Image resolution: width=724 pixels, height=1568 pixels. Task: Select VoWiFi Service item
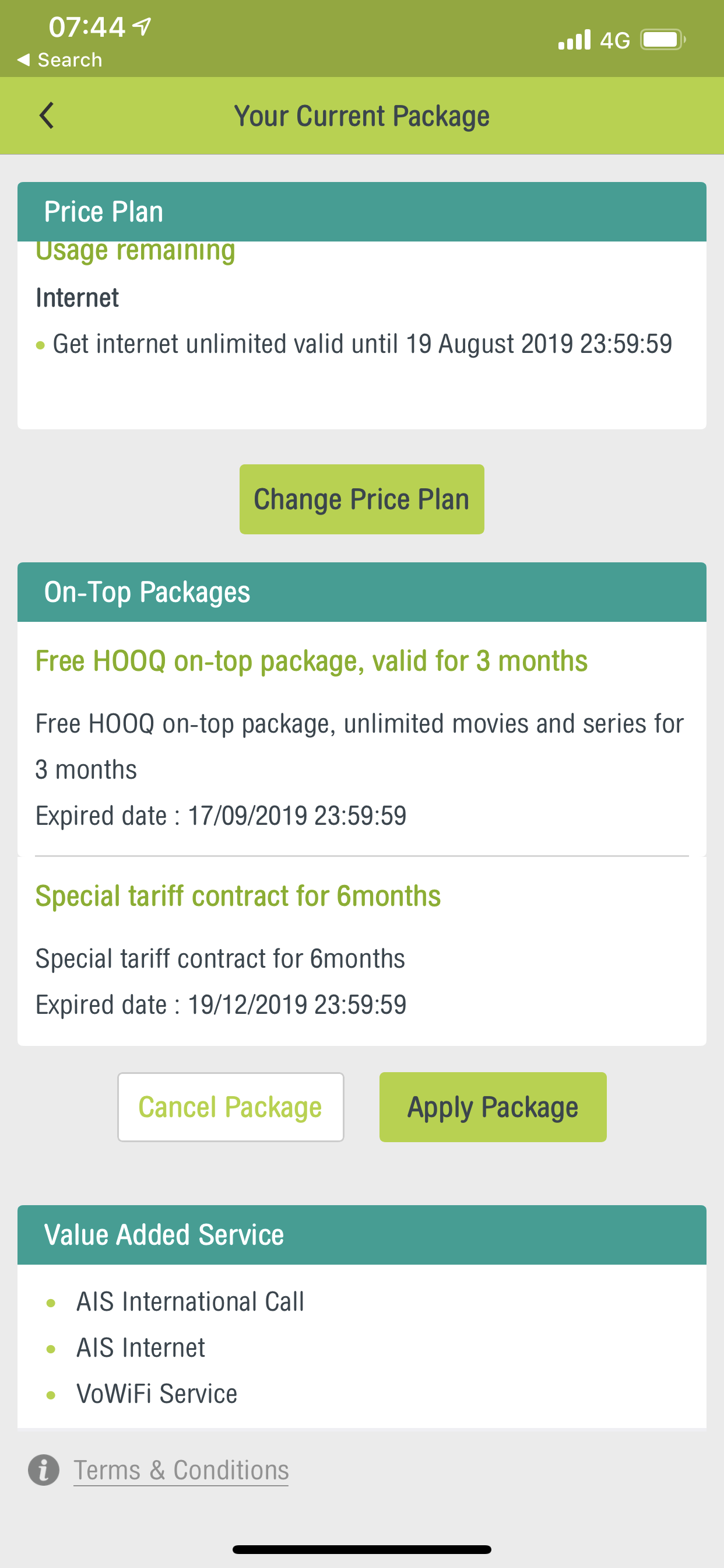[x=156, y=1394]
